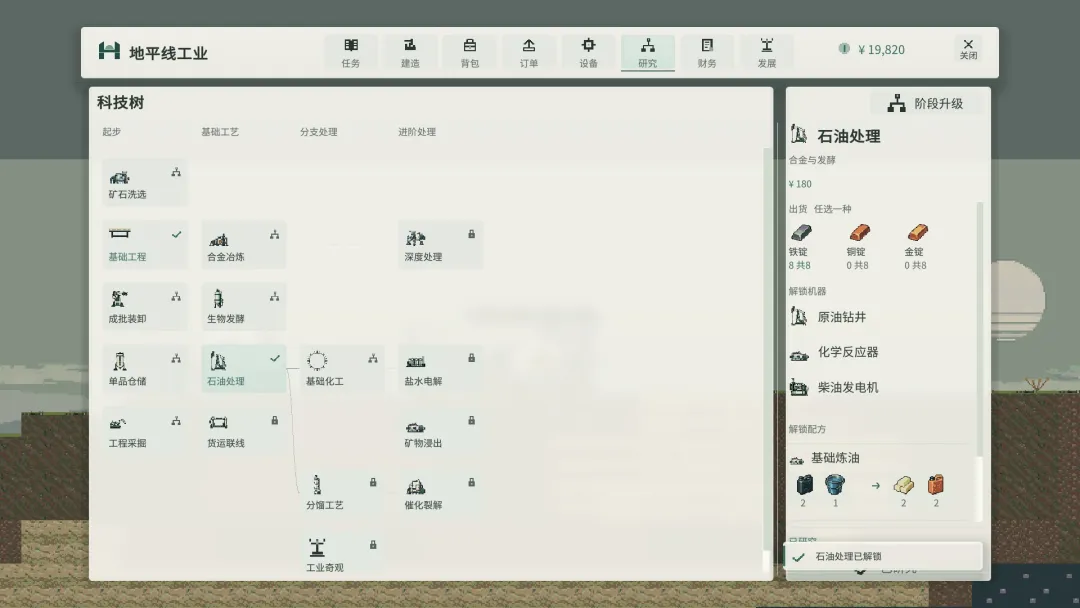Image resolution: width=1080 pixels, height=608 pixels.
Task: Select the locked 分馏工艺 tech node
Action: pyautogui.click(x=342, y=492)
